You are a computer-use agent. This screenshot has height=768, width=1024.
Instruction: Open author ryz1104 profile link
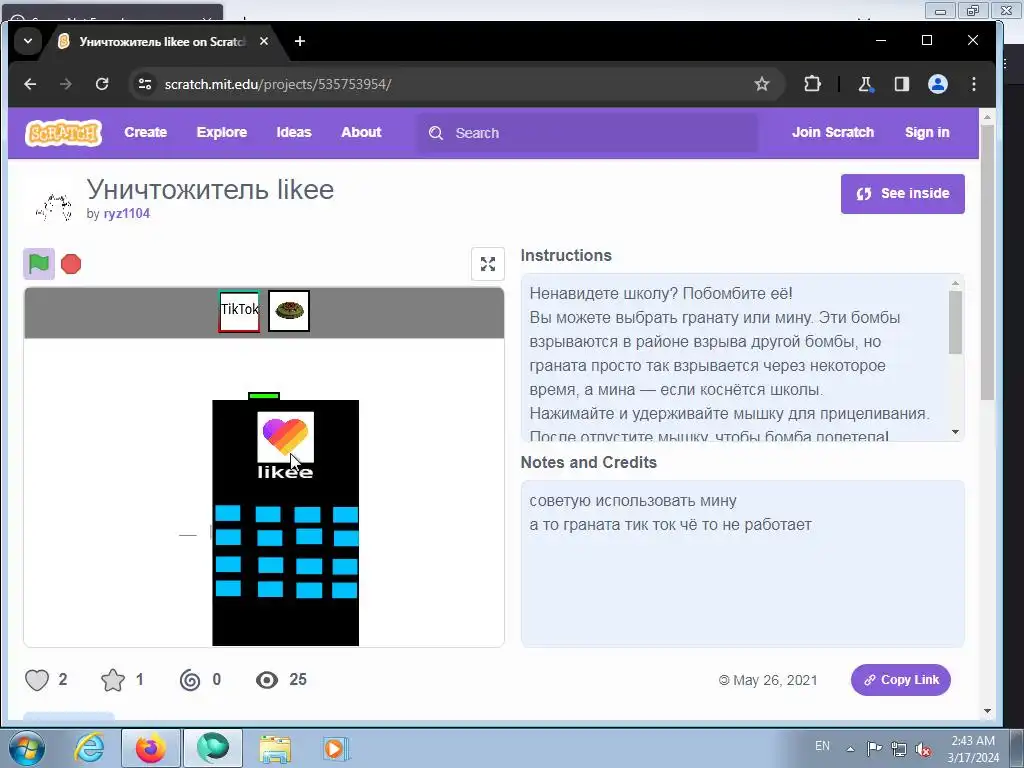point(127,214)
